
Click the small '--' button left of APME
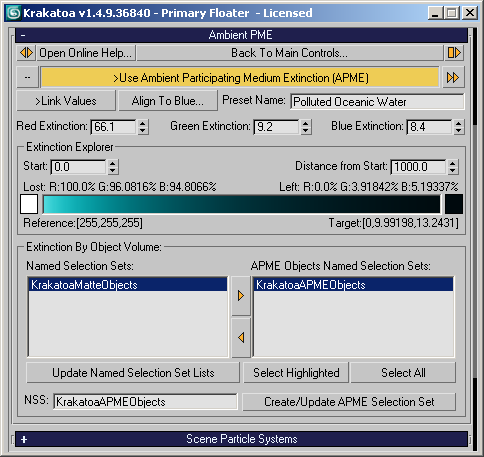[x=27, y=77]
